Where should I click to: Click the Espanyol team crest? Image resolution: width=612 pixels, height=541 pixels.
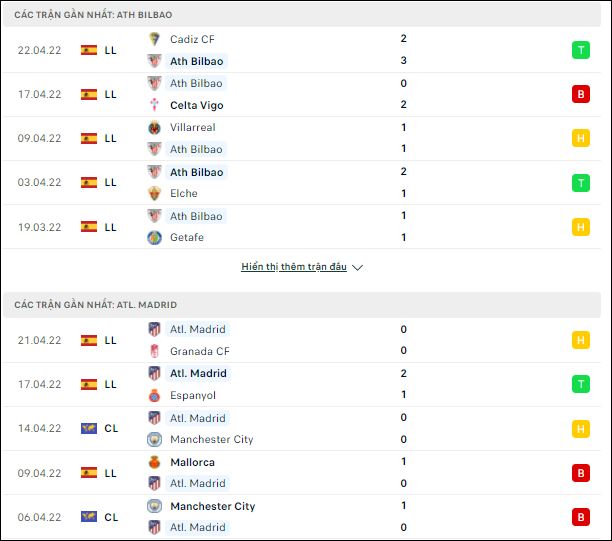coord(155,395)
